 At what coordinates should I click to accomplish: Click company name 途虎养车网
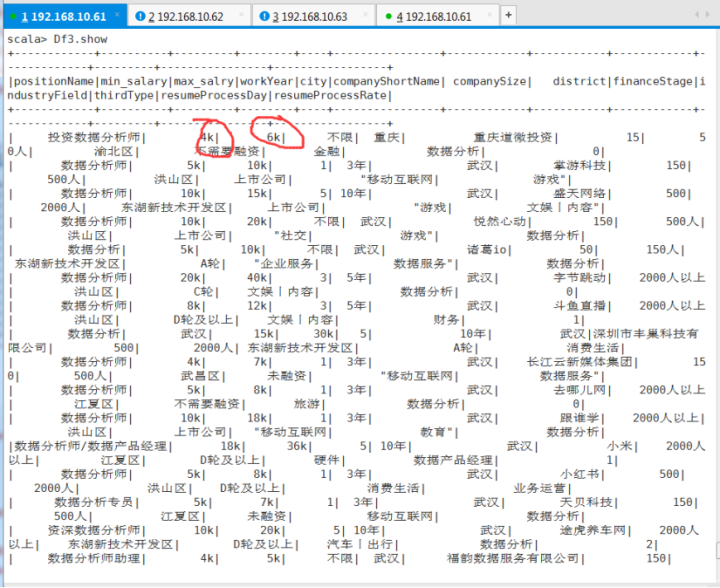[593, 530]
